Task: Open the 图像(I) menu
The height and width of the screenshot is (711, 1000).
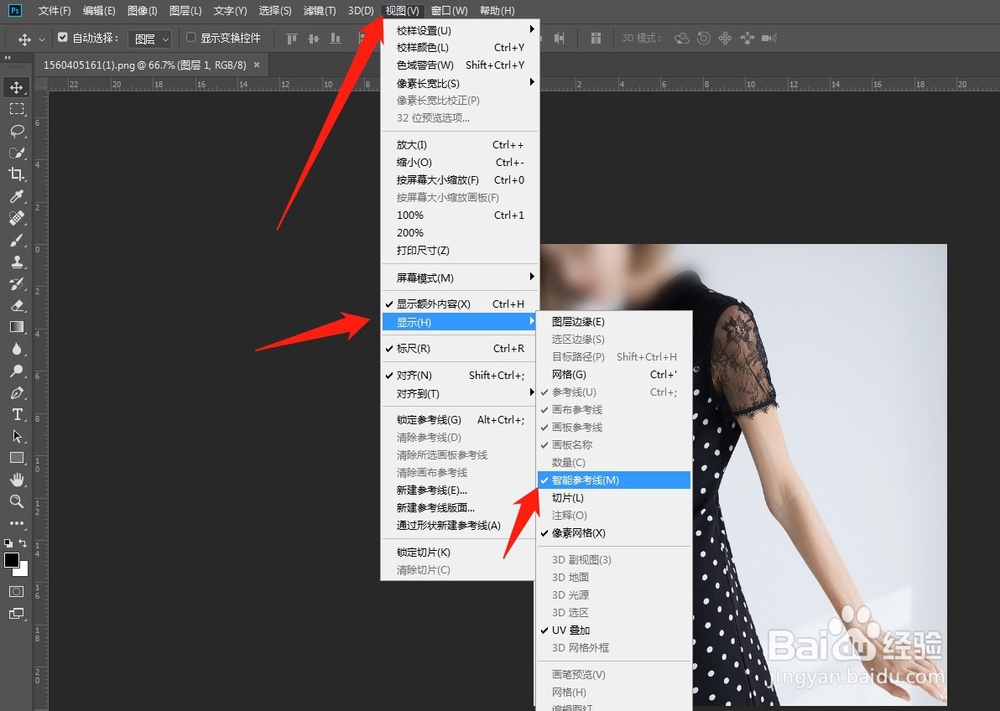Action: 142,11
